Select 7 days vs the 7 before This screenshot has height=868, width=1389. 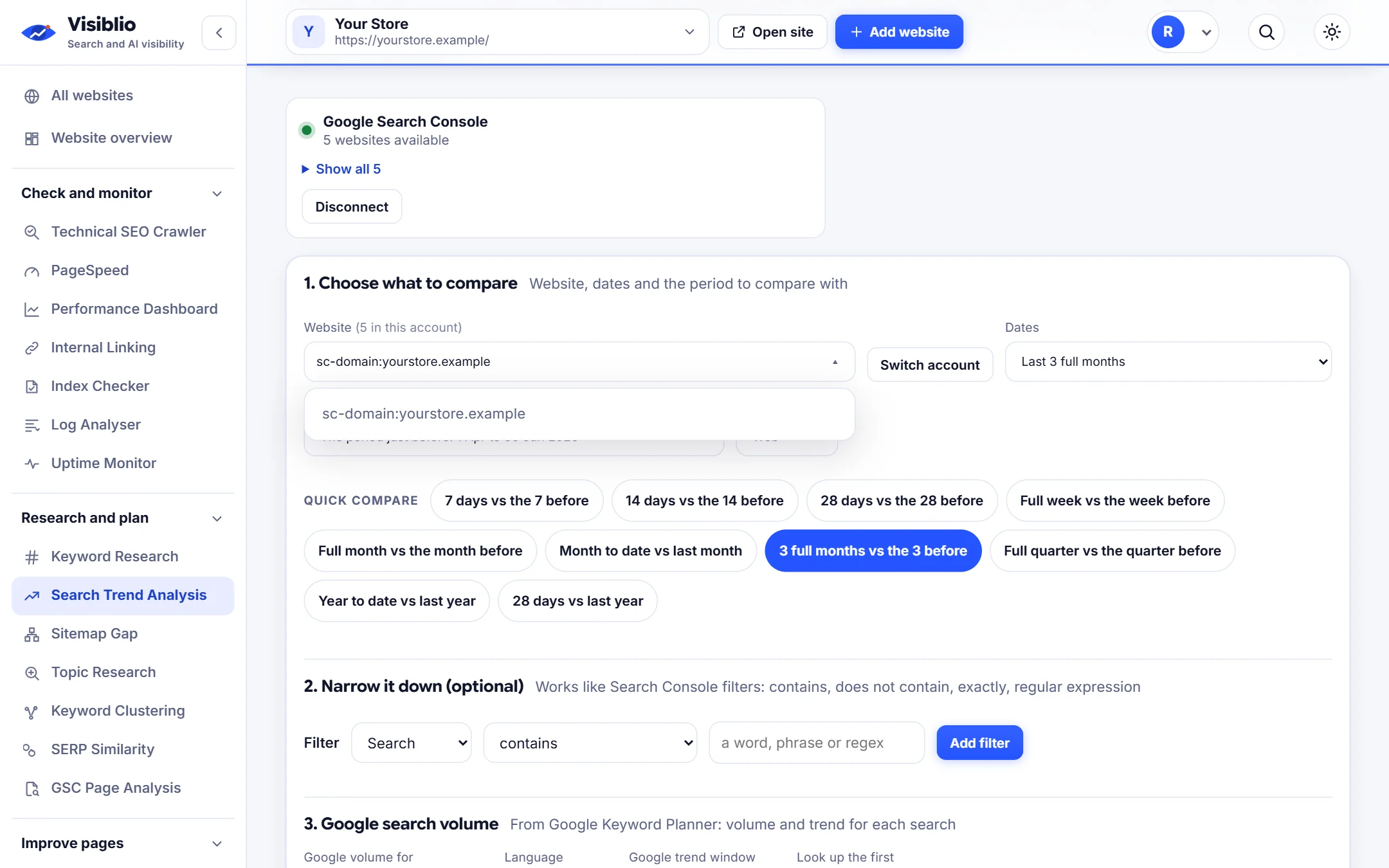pos(516,501)
